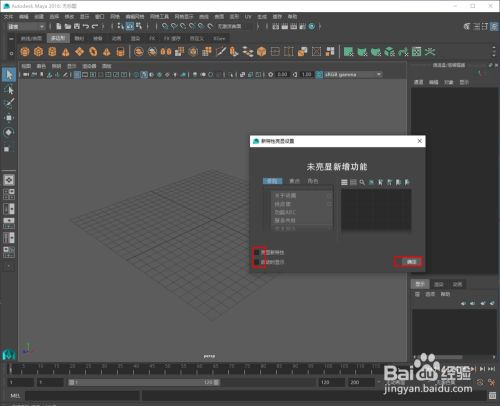The height and width of the screenshot is (406, 500).
Task: Switch to the XGen shelf tab
Action: 219,39
